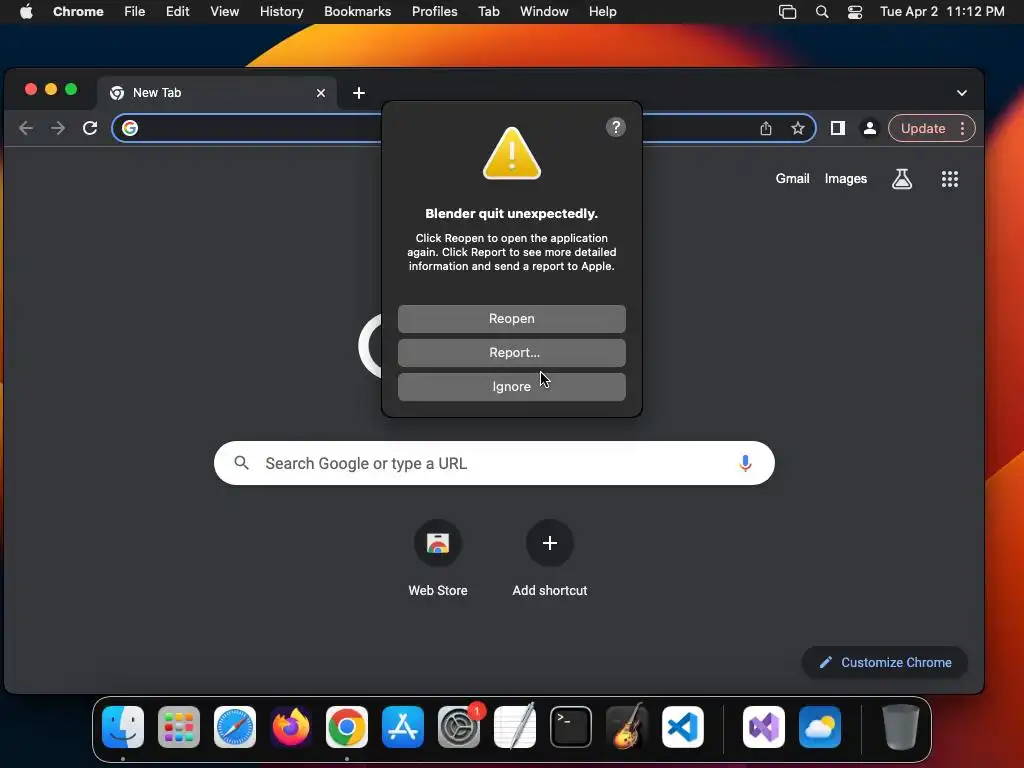The image size is (1024, 768).
Task: Click the magnifier icon in search box
Action: tap(242, 463)
